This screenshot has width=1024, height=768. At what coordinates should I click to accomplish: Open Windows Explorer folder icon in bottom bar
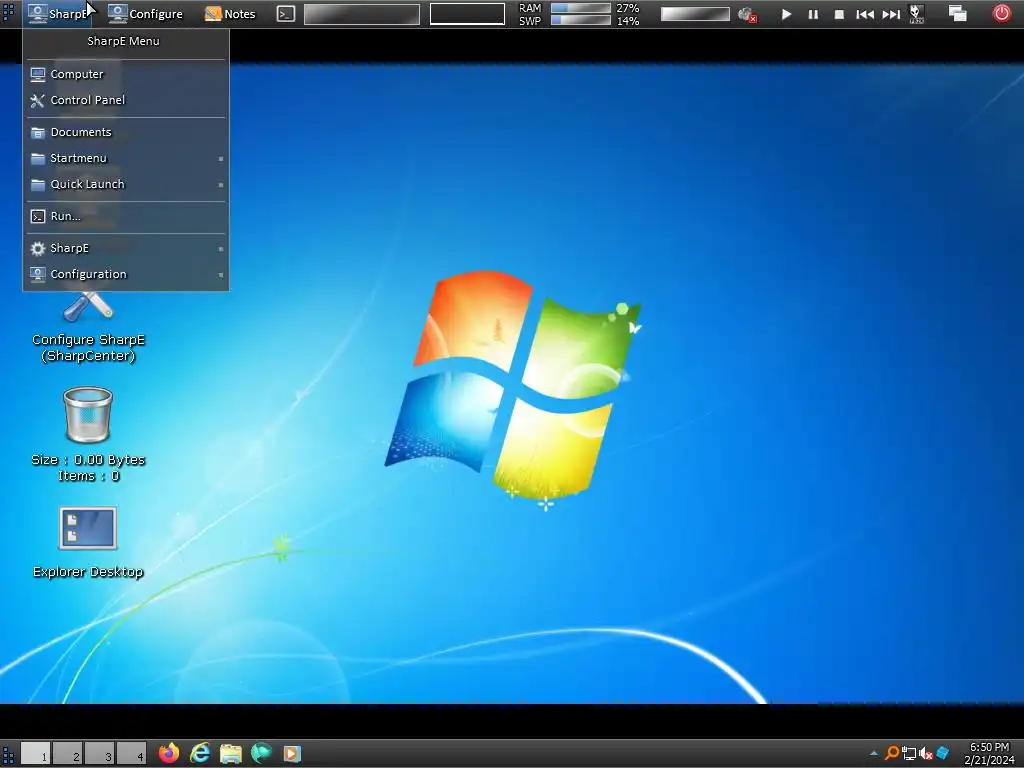coord(231,753)
